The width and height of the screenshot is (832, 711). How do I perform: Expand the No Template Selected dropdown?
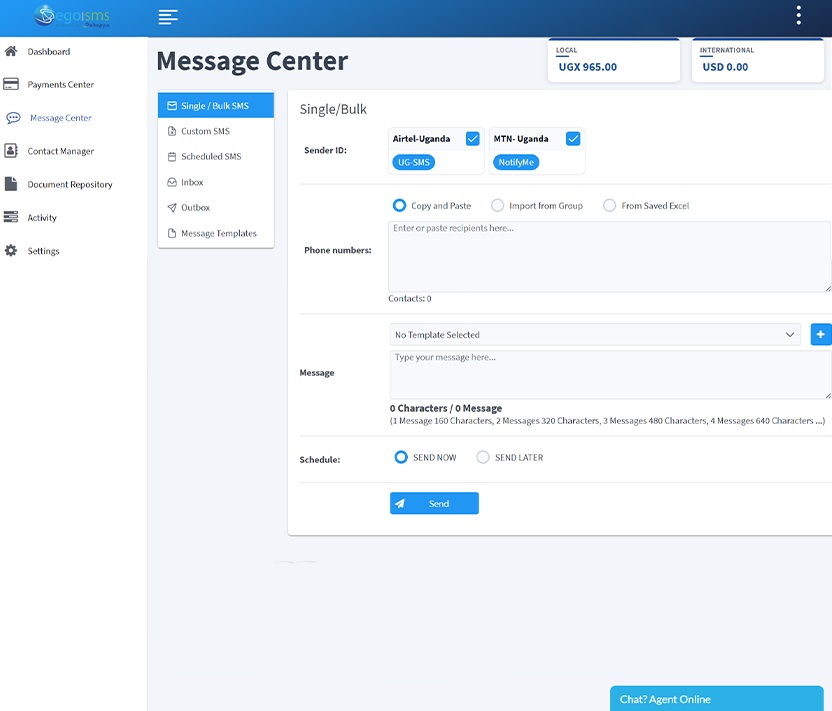595,335
